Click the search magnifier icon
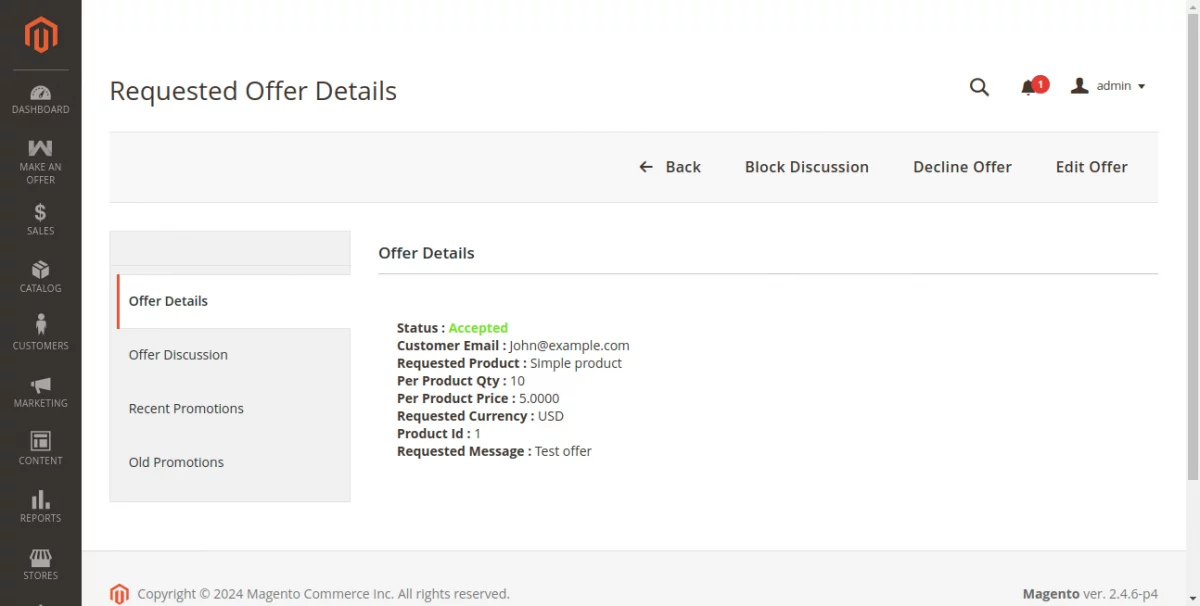1200x606 pixels. pyautogui.click(x=979, y=87)
